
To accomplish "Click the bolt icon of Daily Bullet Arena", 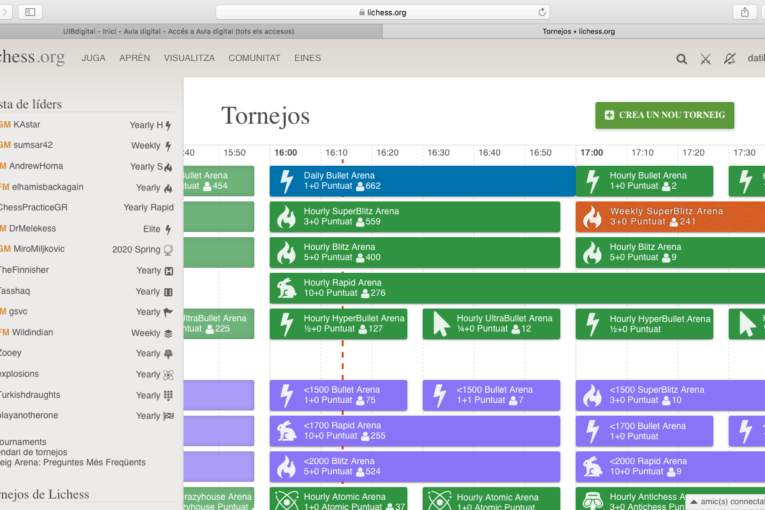I will [287, 181].
